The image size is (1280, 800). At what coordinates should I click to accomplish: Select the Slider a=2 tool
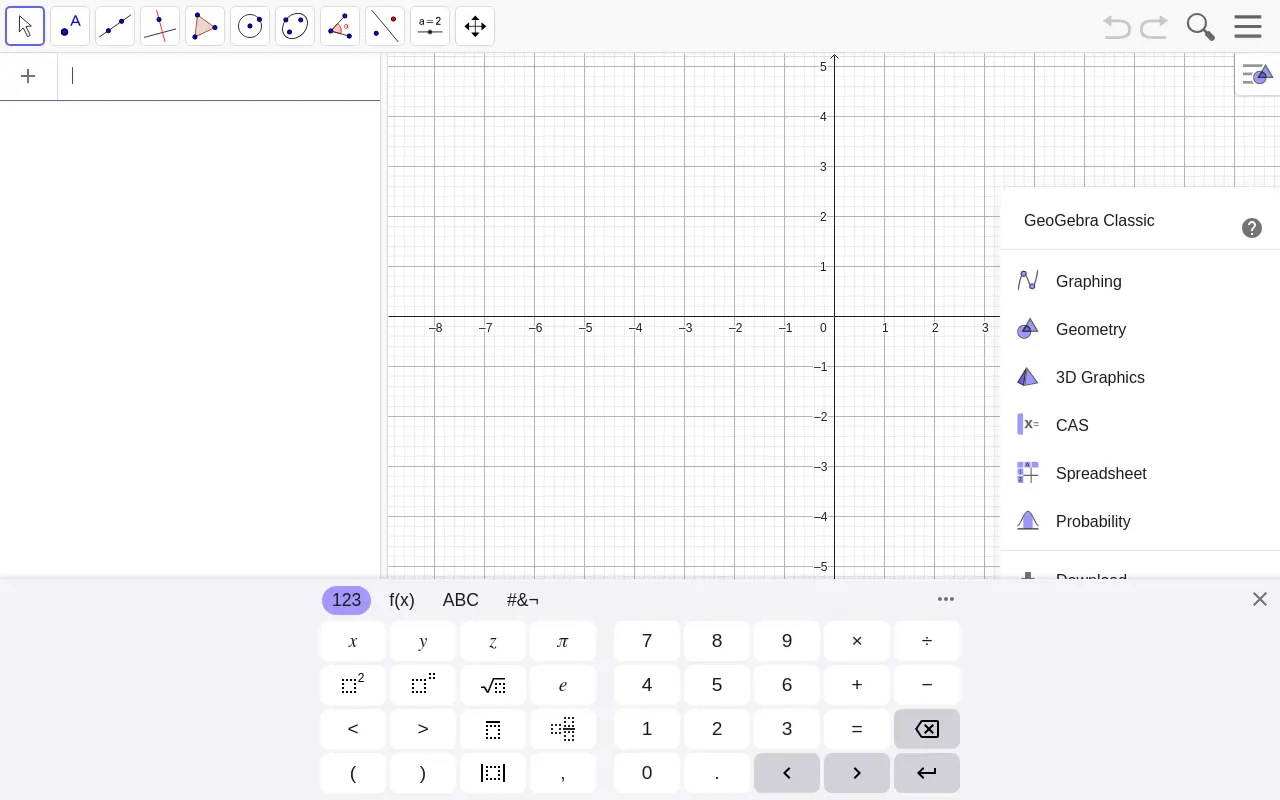[x=430, y=26]
